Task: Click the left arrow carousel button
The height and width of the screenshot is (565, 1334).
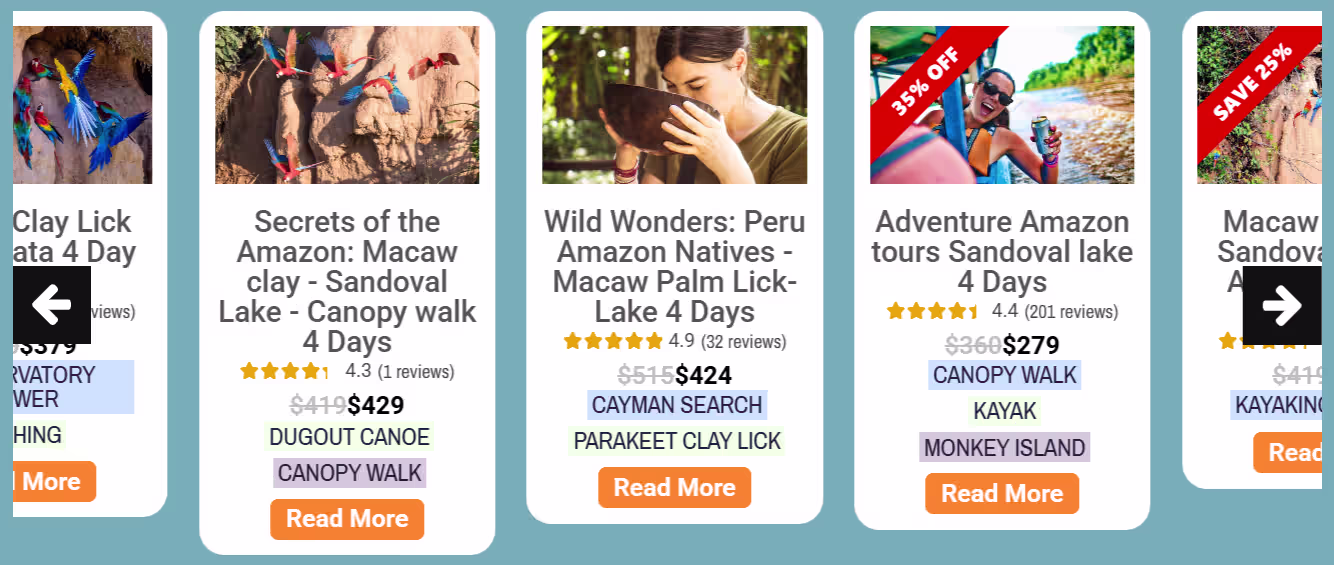Action: click(52, 305)
